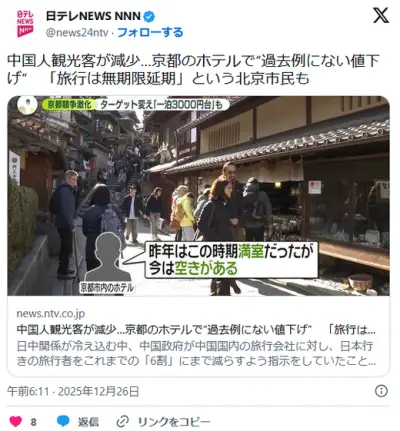The height and width of the screenshot is (431, 400).
Task: Open the 日テレNEWS NNN account name
Action: (x=93, y=16)
